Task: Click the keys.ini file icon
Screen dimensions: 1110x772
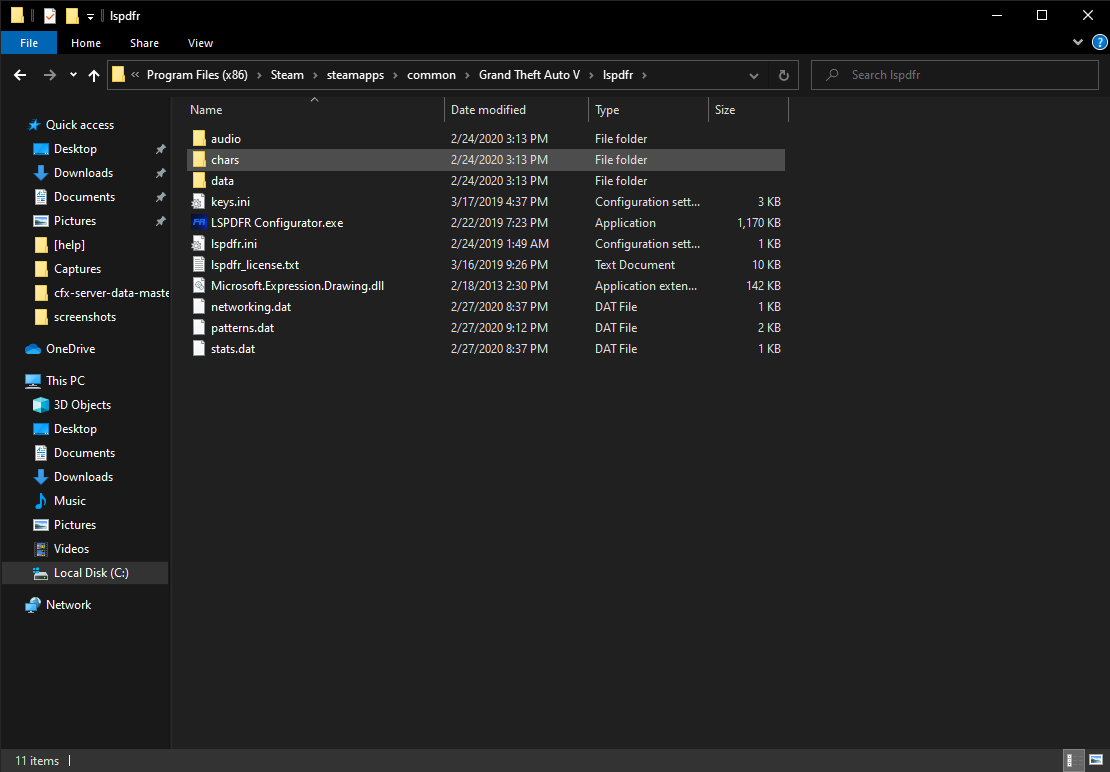Action: [199, 202]
